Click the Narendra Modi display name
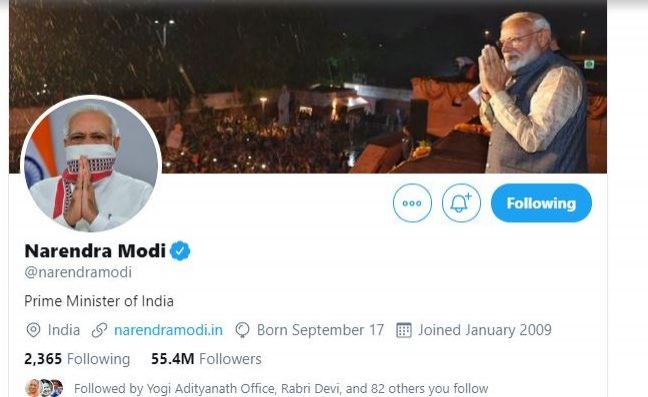Screen dimensions: 648x397 95,251
